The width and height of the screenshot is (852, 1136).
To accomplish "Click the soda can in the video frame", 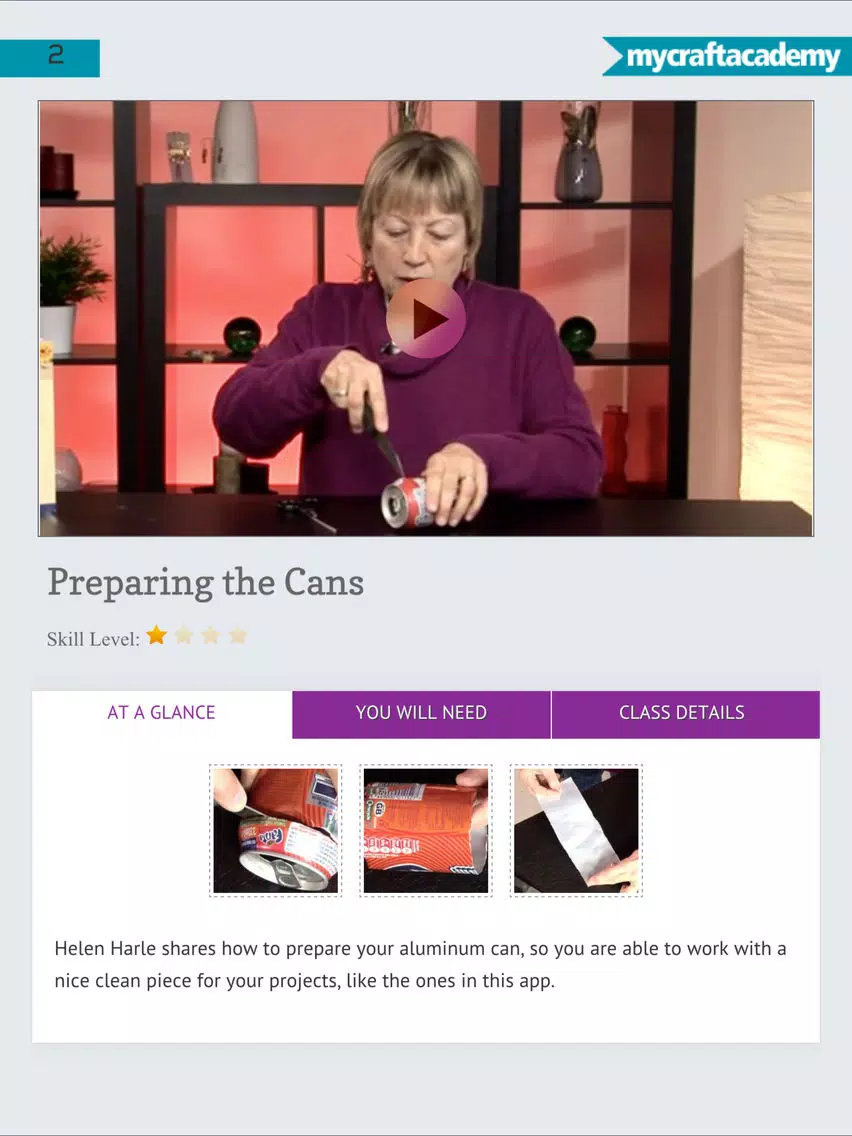I will pos(406,501).
